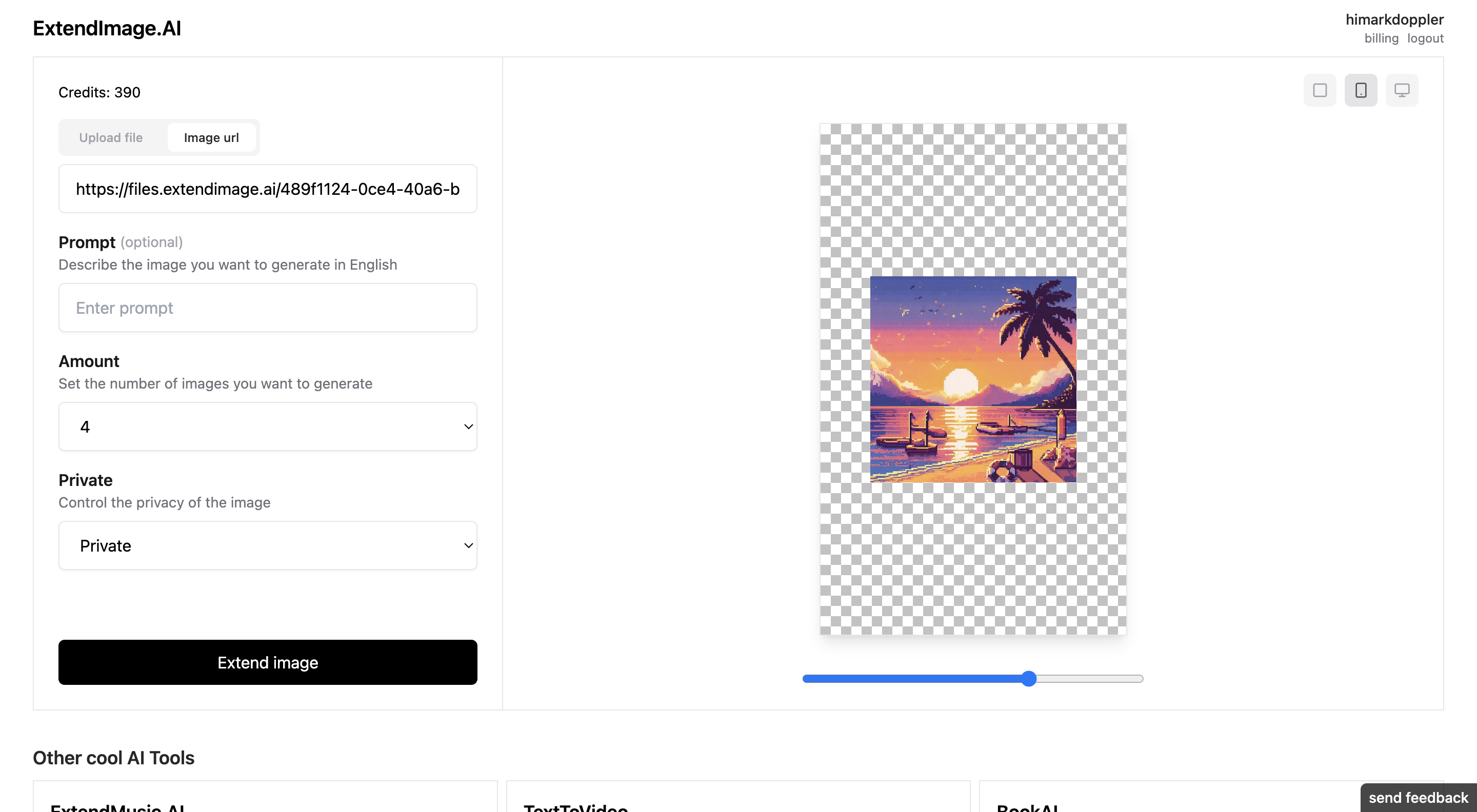
Task: Select the desktop monitor aspect ratio icon
Action: click(1401, 90)
